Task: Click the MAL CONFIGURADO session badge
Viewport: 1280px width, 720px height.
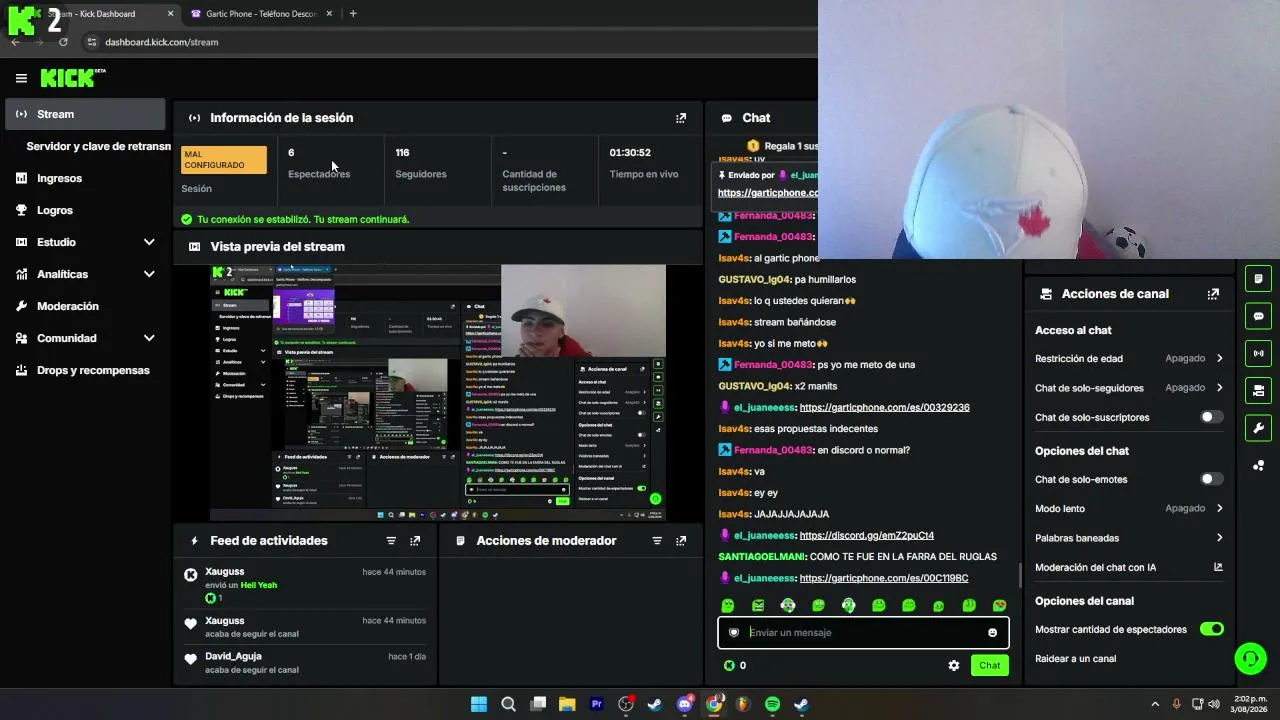Action: coord(224,160)
